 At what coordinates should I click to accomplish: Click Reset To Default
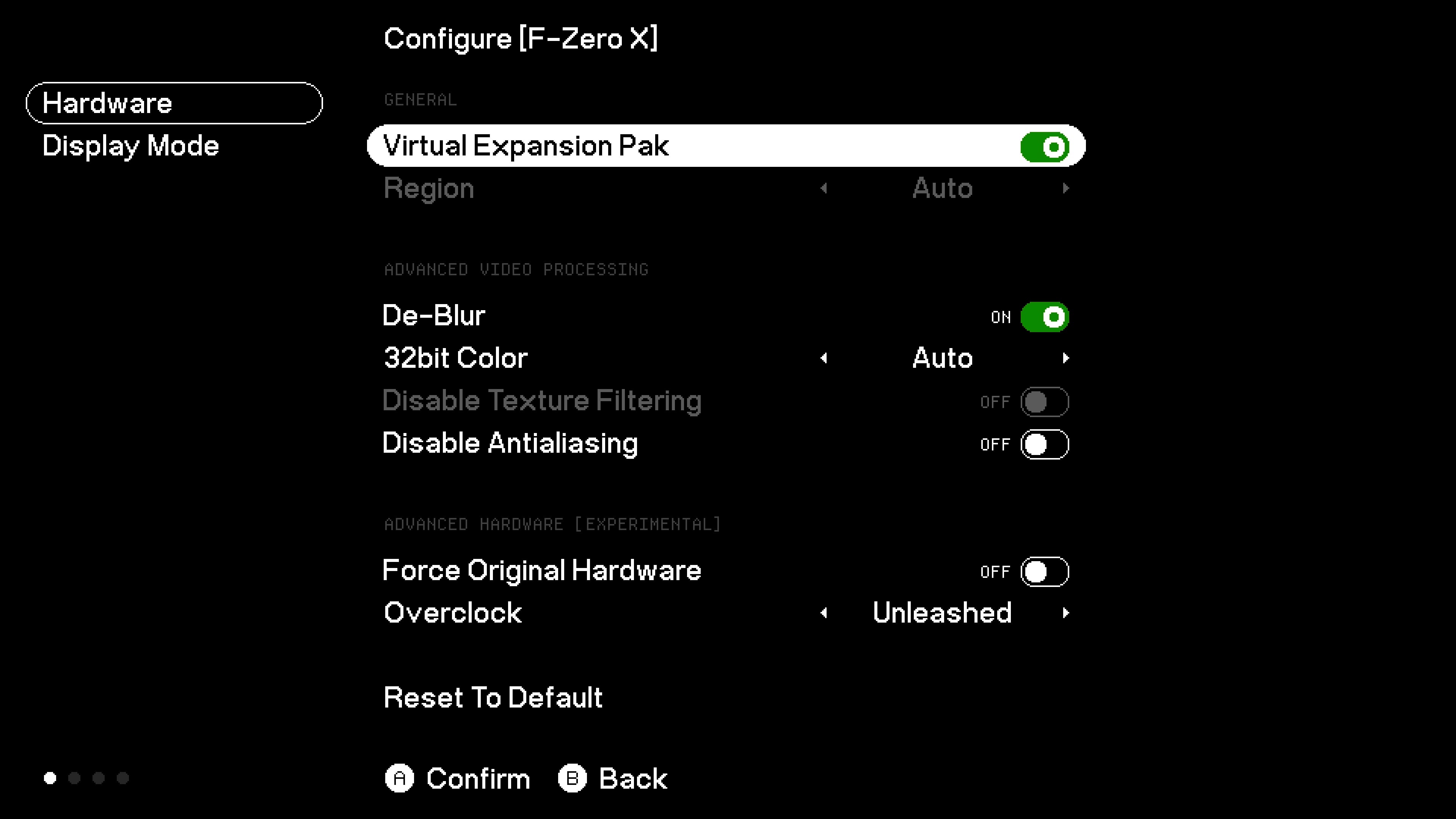(493, 698)
